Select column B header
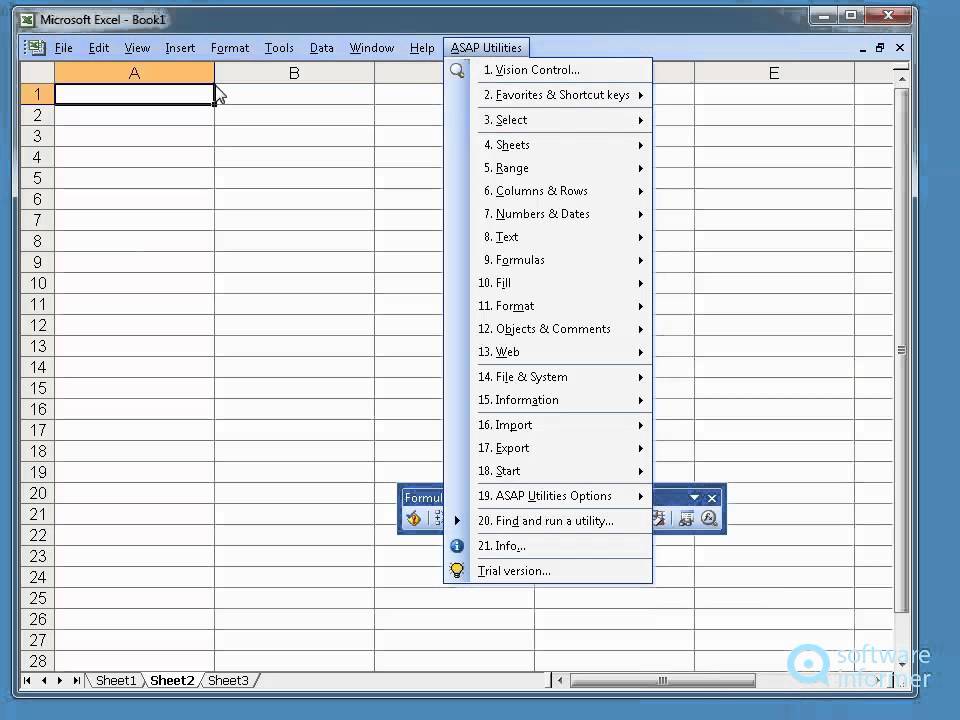Screen dimensions: 960x720 tap(294, 73)
